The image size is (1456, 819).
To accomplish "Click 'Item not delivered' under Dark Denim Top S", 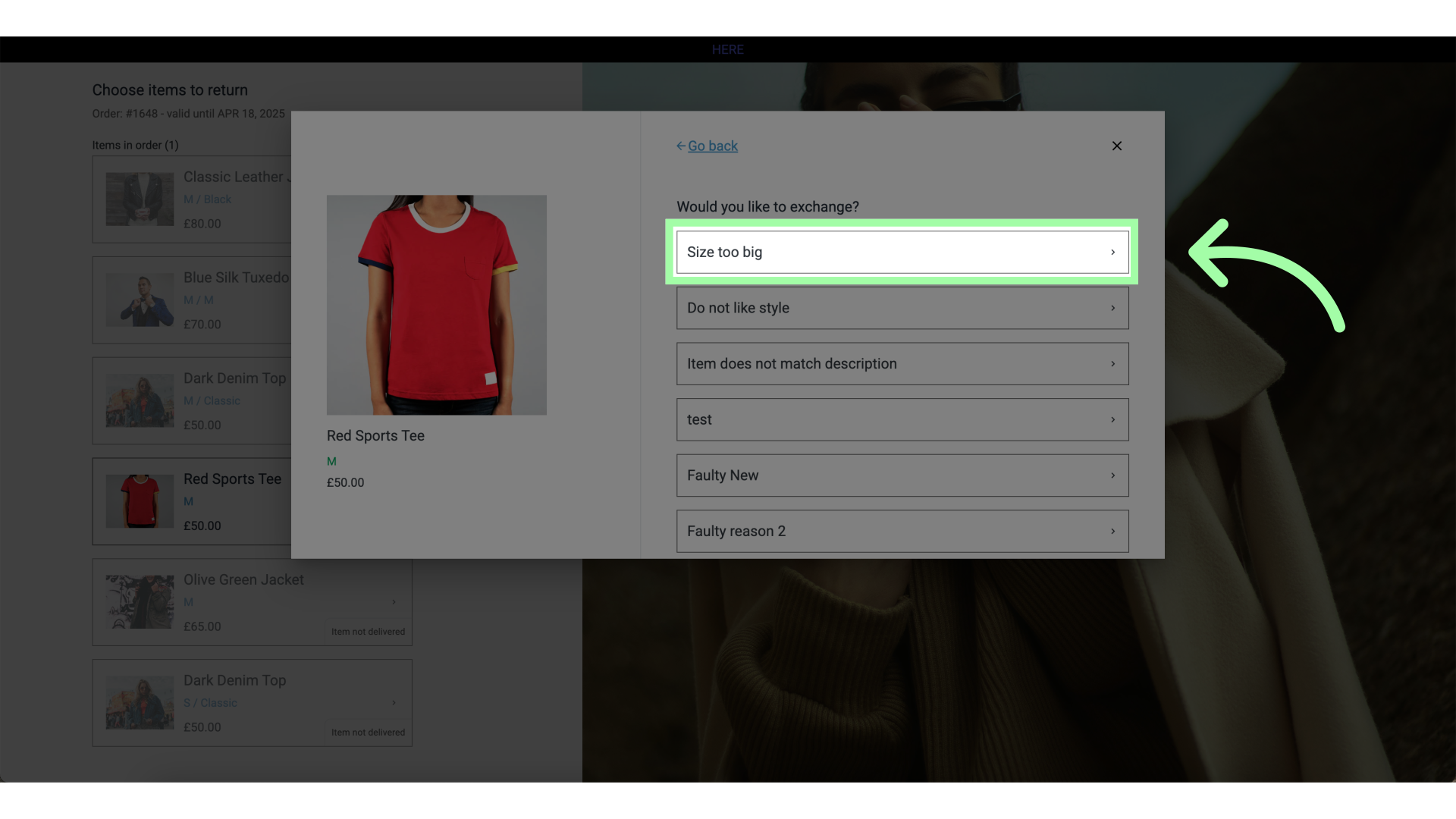I will pyautogui.click(x=368, y=733).
